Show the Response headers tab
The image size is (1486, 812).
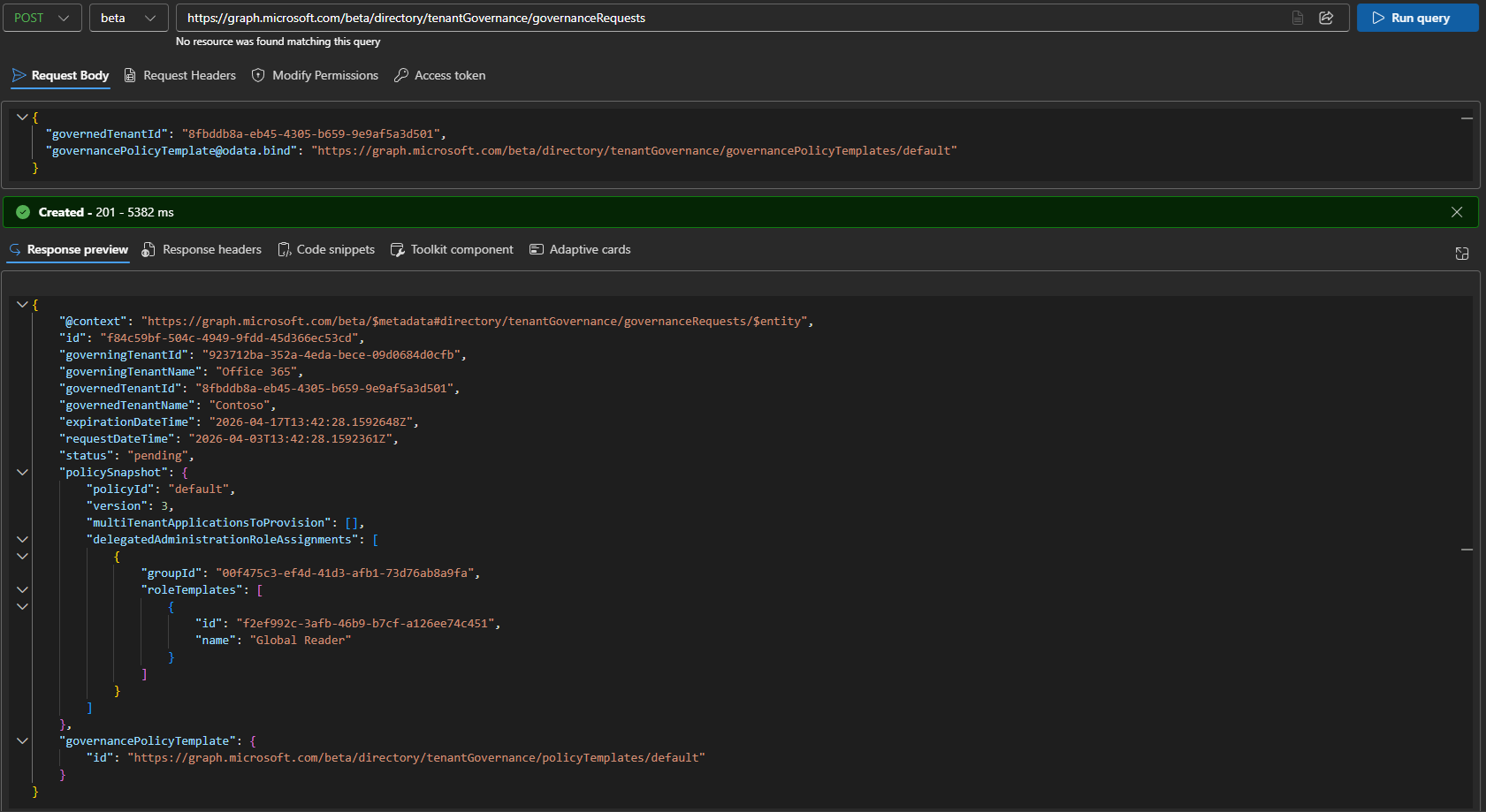click(202, 249)
